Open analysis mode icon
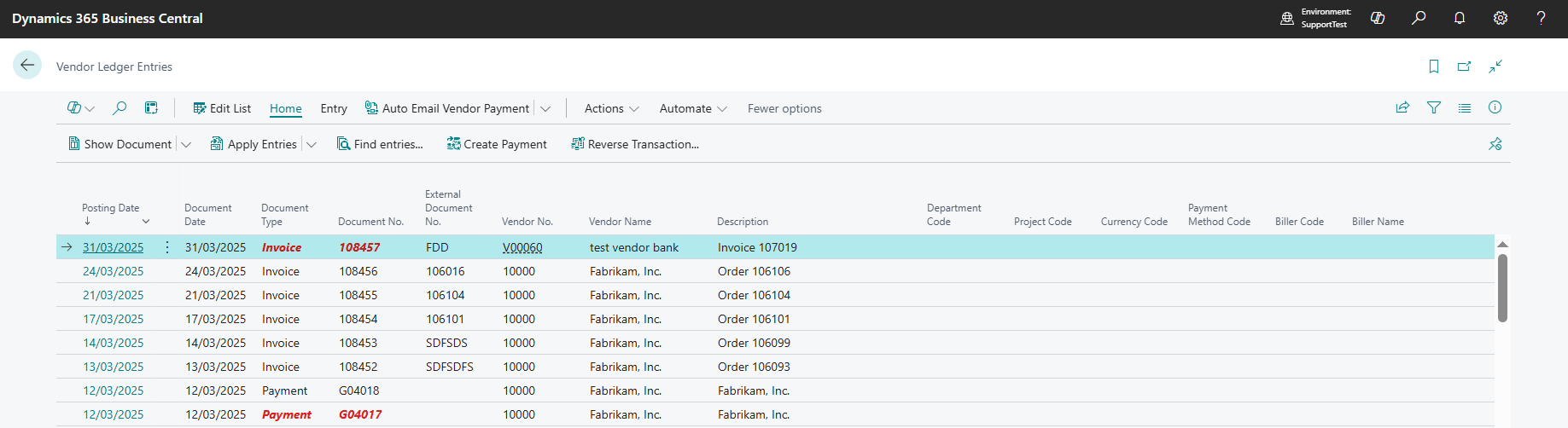The image size is (1568, 428). (151, 108)
